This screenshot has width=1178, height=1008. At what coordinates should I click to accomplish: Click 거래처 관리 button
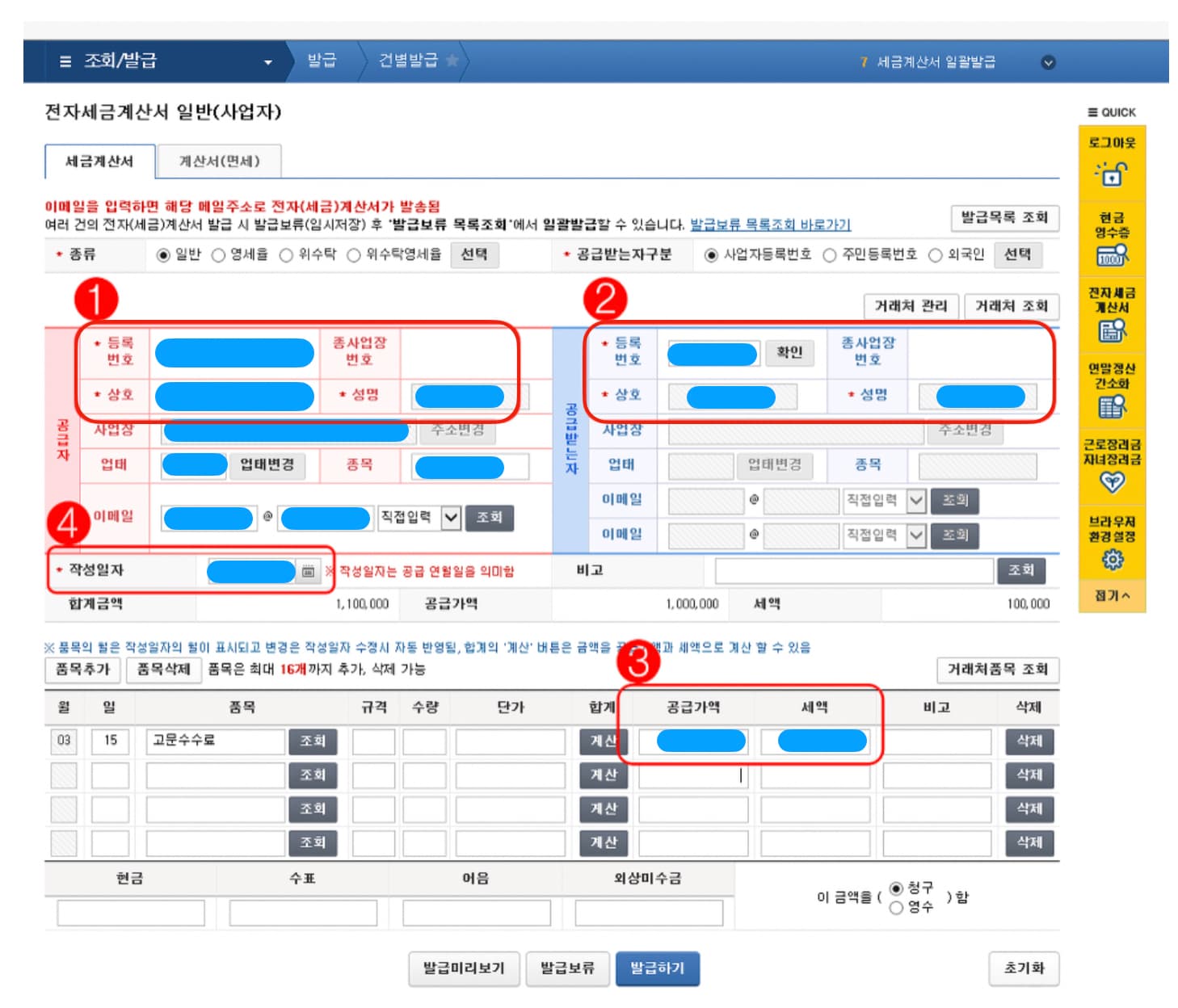tap(911, 306)
